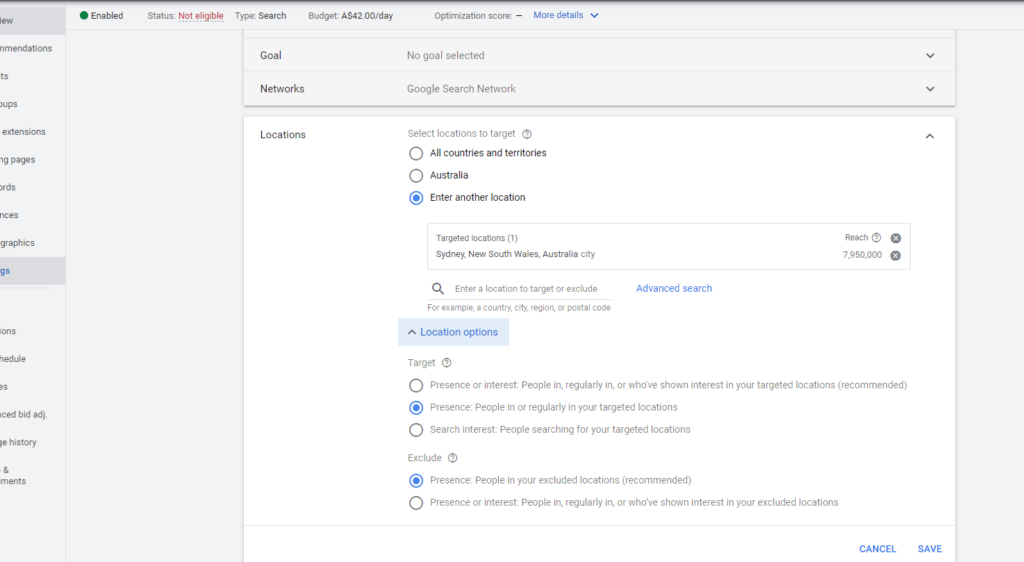
Task: Click help icon next to Select locations to target
Action: click(527, 134)
